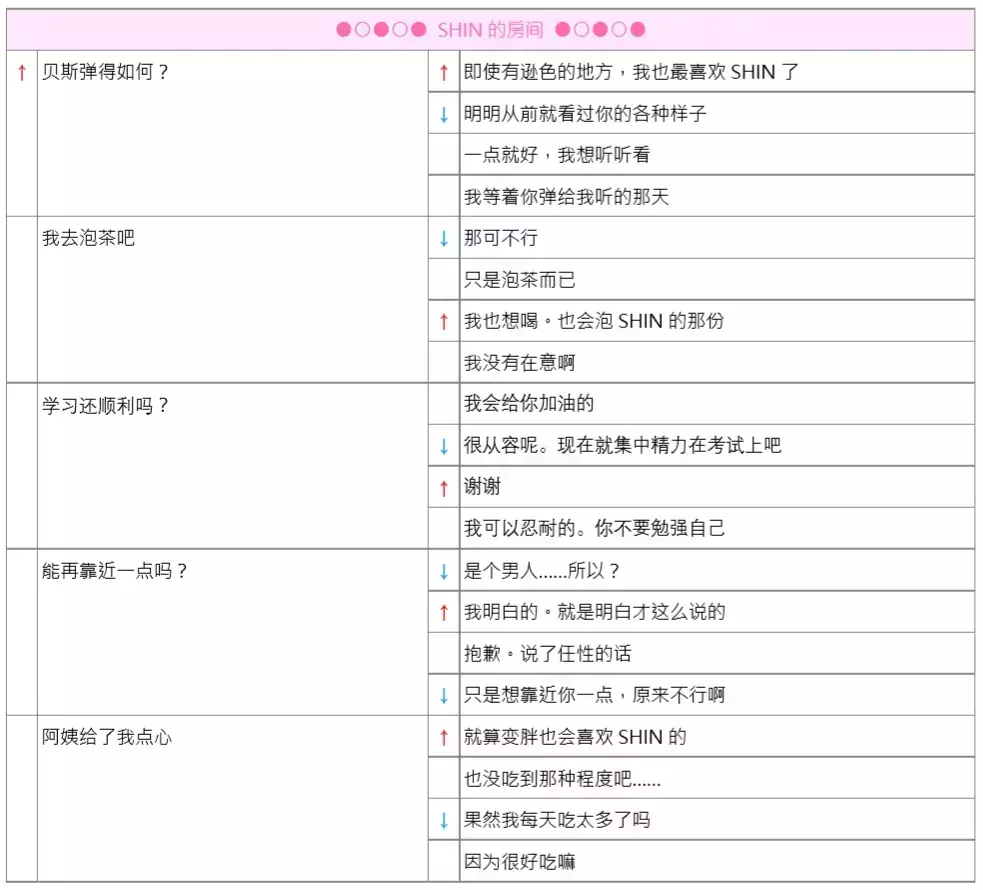Click the answer 就算变胖也会喜欢 SHIN 的
This screenshot has height=890, width=983.
pos(575,737)
